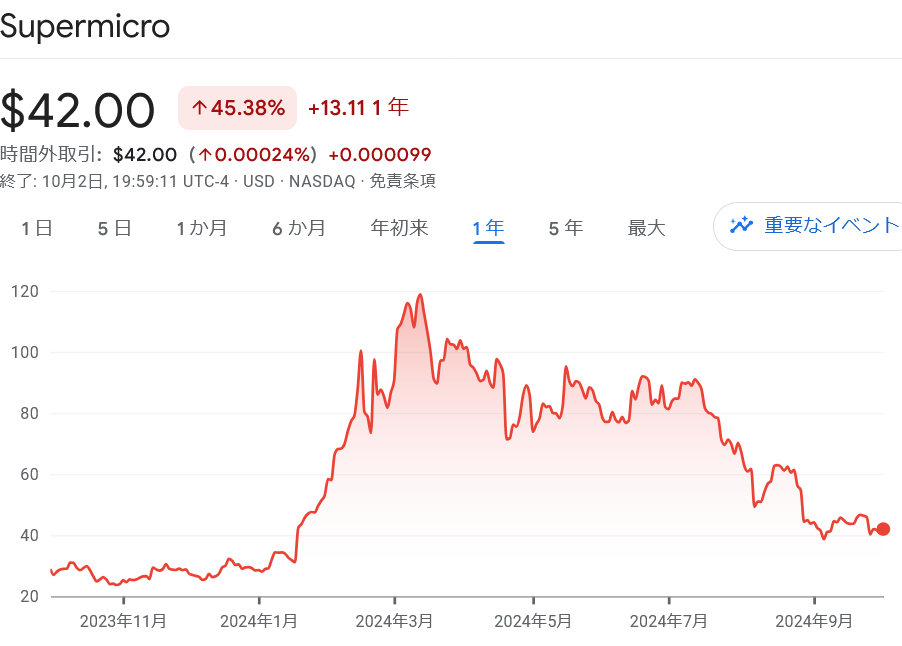Click the Supermicro title

pyautogui.click(x=86, y=28)
